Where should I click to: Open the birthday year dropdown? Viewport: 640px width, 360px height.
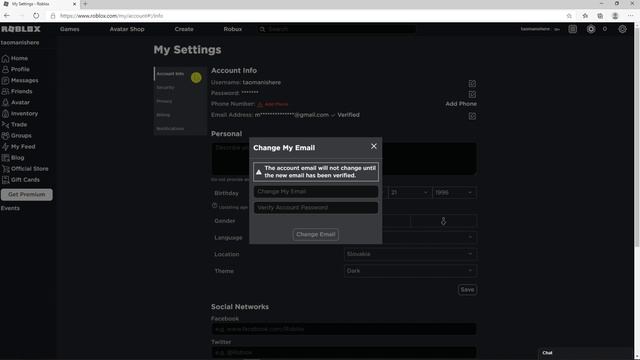454,192
